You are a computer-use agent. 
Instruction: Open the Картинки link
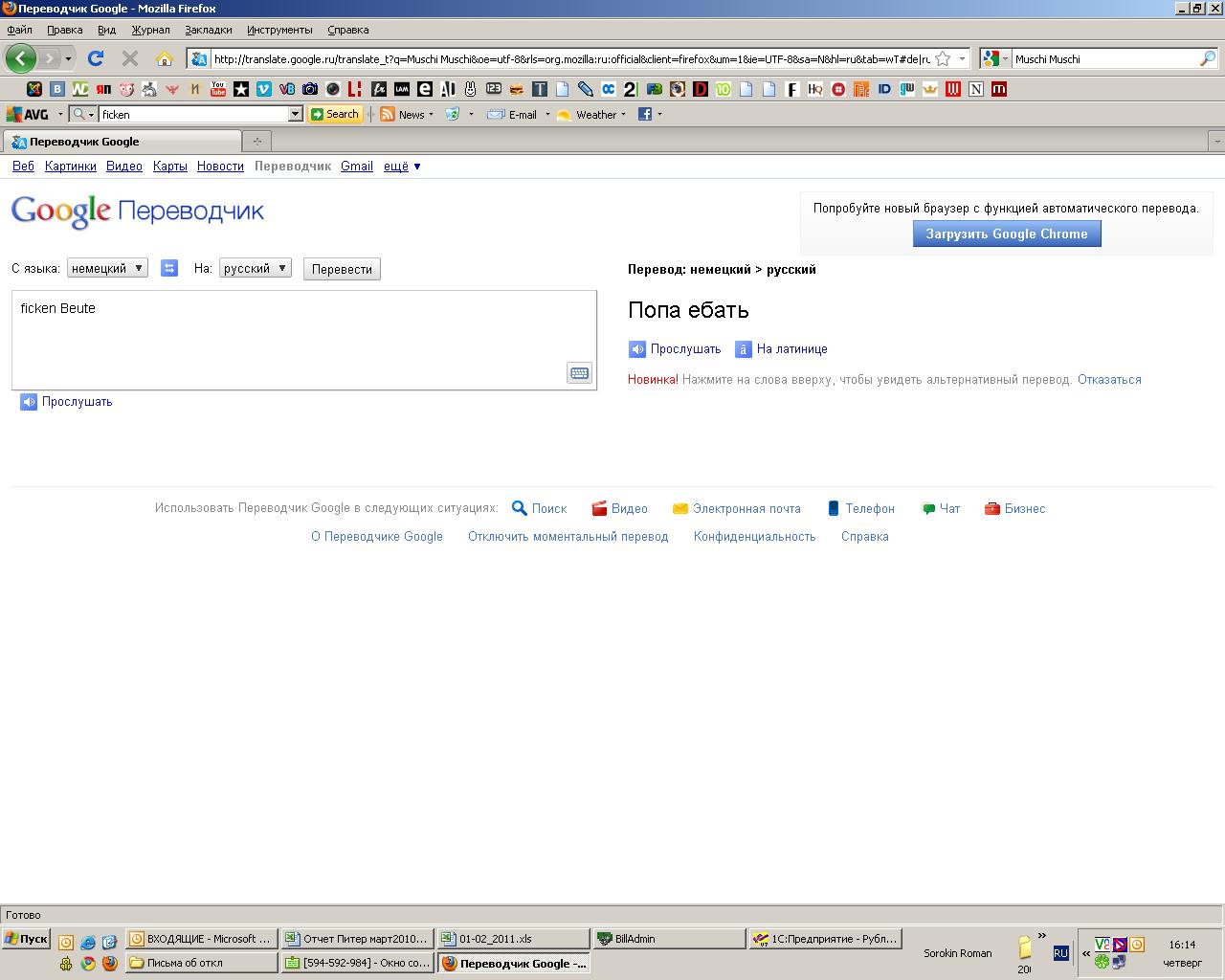click(x=71, y=167)
